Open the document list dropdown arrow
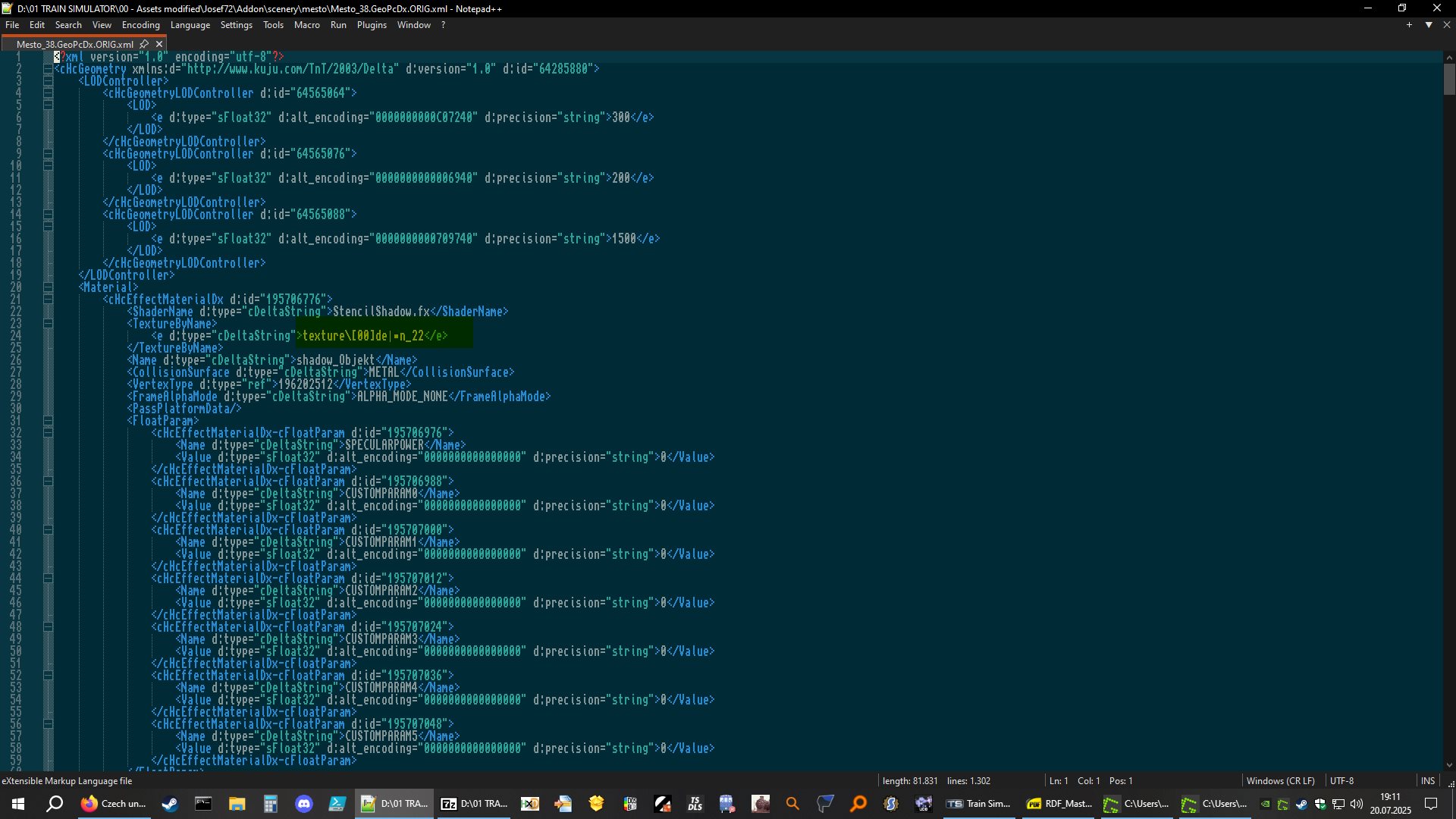1456x819 pixels. (1429, 25)
